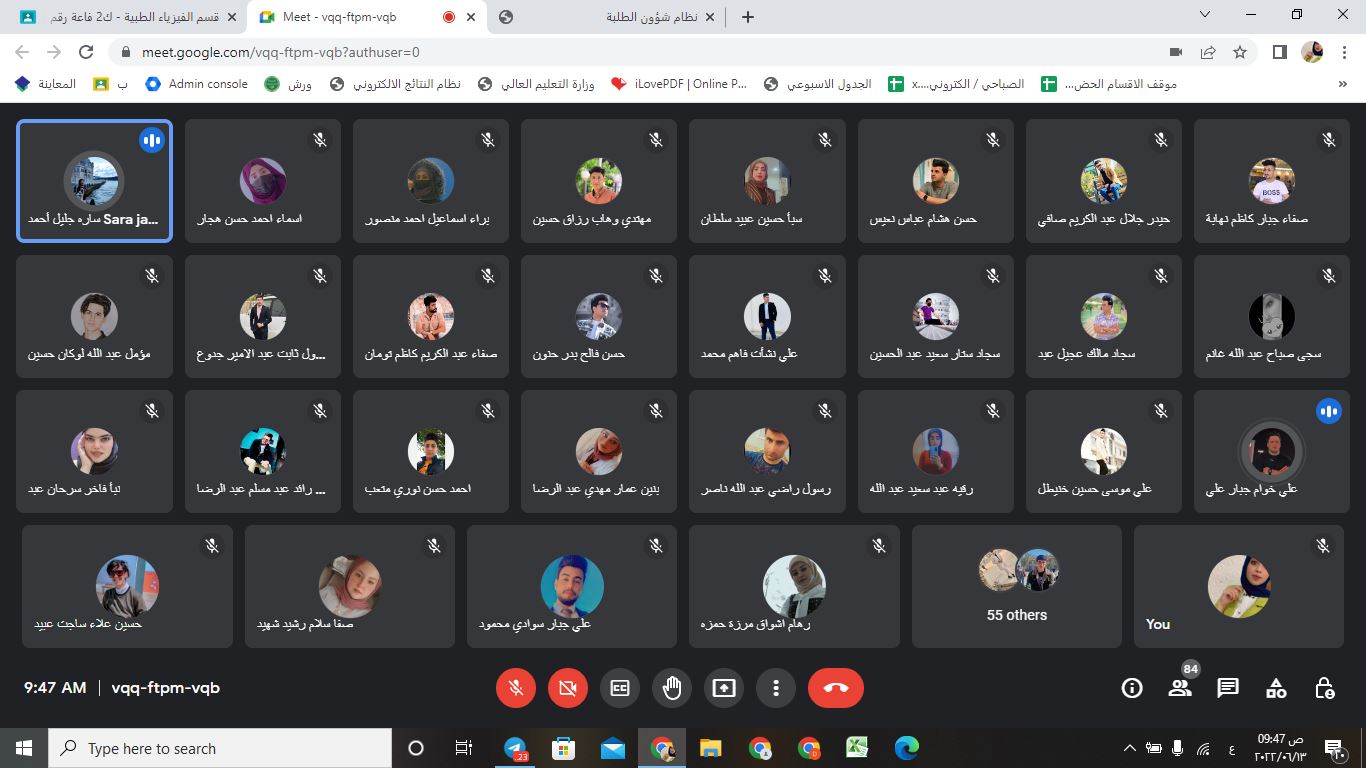Screen dimensions: 1366x768
Task: Open the Activities panel icon
Action: click(1276, 688)
